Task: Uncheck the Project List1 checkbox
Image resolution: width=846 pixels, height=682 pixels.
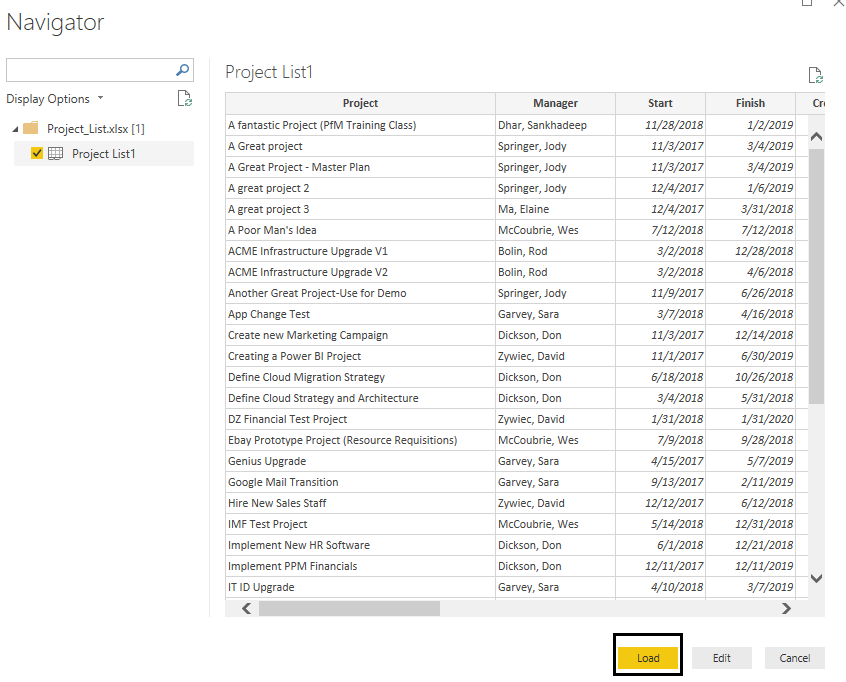Action: point(38,153)
